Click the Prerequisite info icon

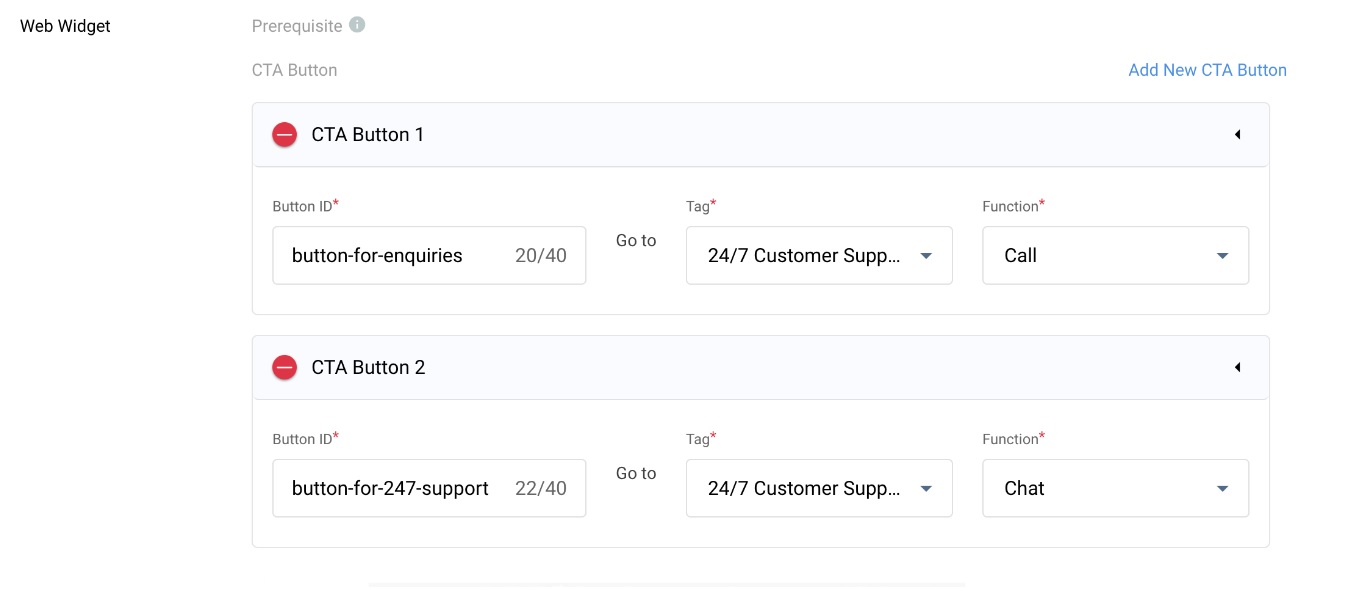pyautogui.click(x=357, y=25)
